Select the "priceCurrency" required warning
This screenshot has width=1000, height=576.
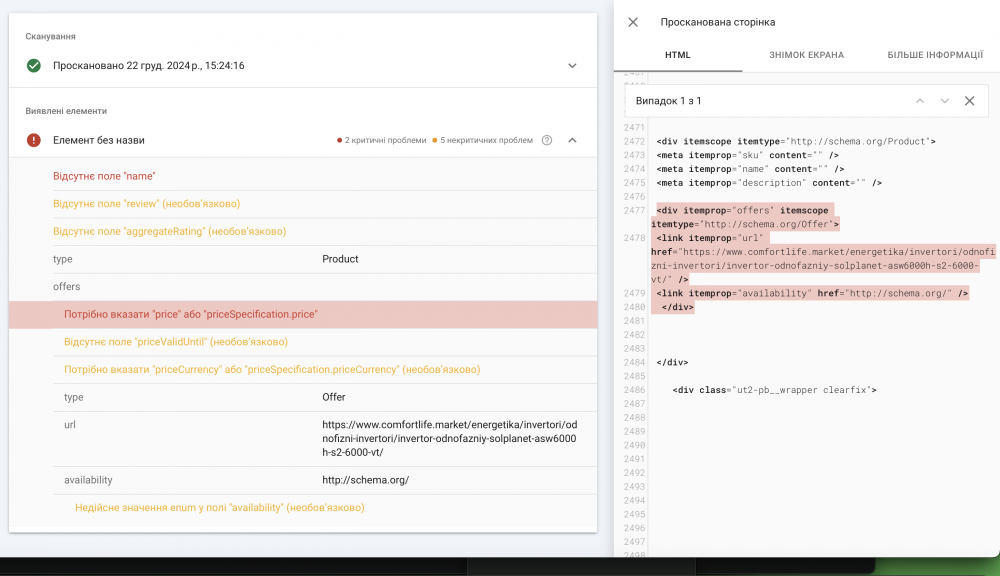pos(271,369)
